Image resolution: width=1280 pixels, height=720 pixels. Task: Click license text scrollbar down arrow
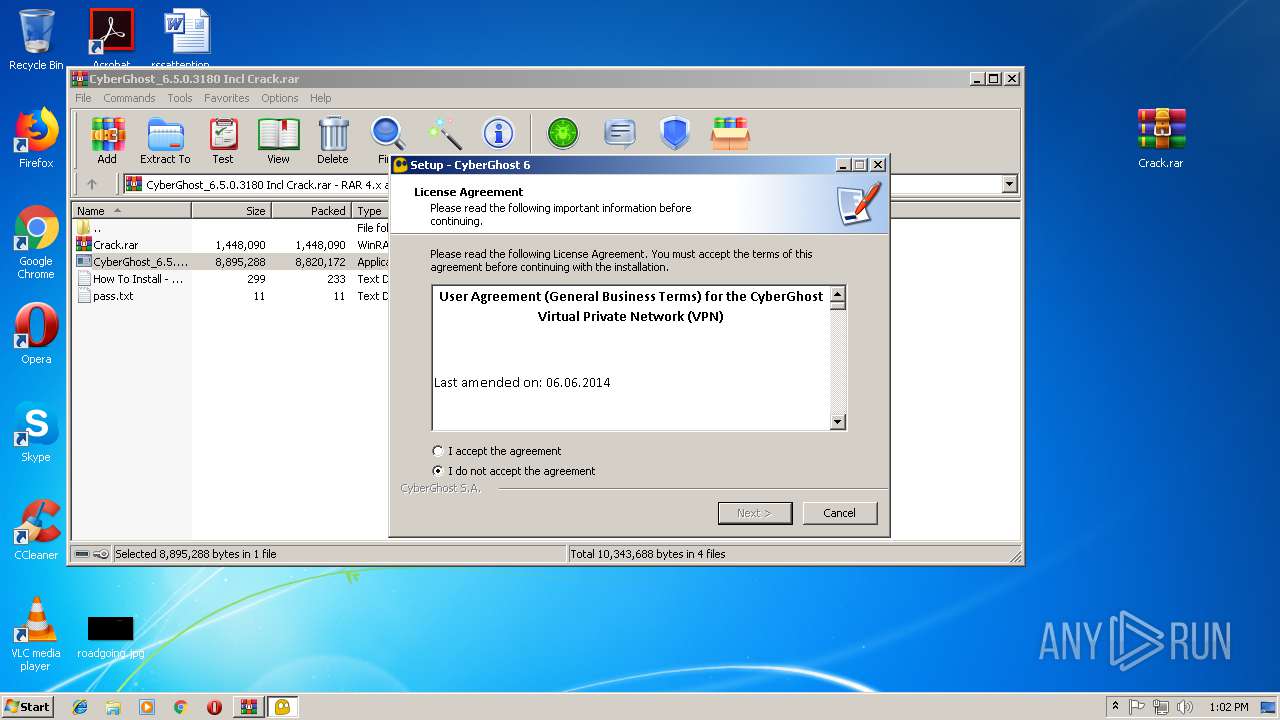click(x=838, y=422)
